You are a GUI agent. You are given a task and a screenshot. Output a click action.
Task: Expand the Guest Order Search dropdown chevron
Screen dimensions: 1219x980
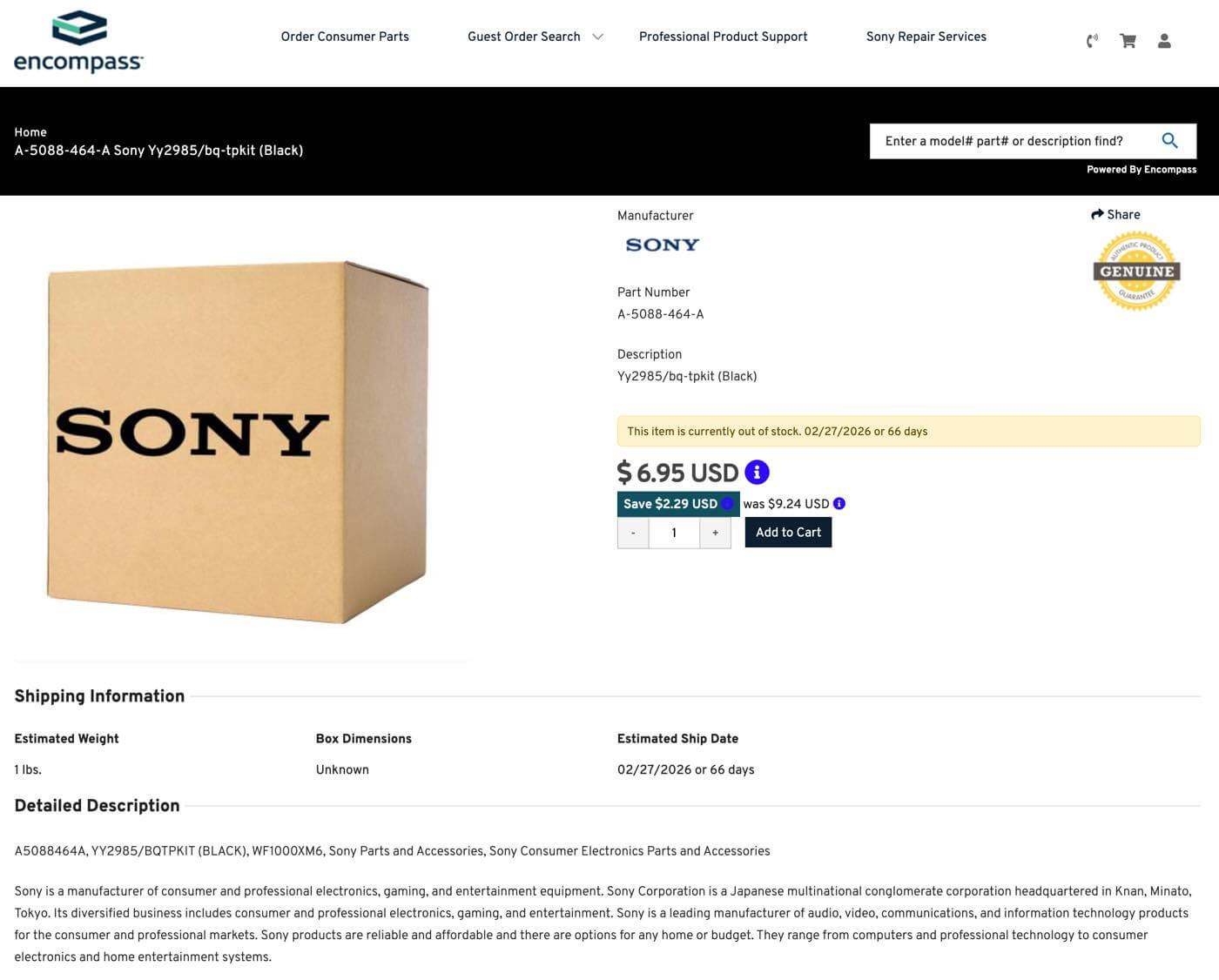(x=598, y=37)
